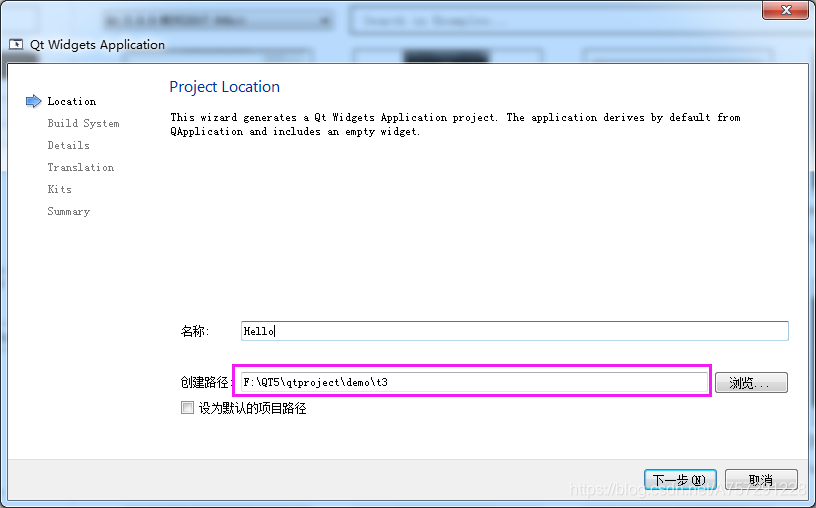
Task: Click the Qt Widgets Application title icon
Action: [x=16, y=45]
